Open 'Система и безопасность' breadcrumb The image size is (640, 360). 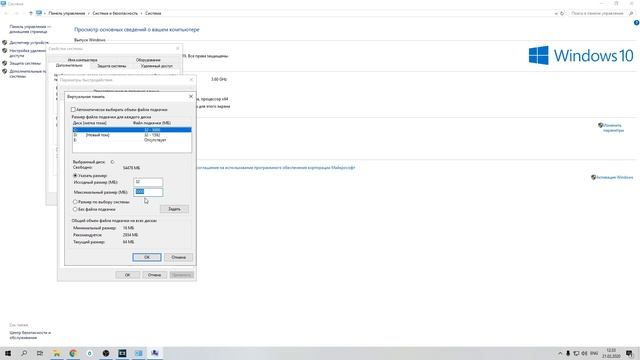[x=115, y=13]
